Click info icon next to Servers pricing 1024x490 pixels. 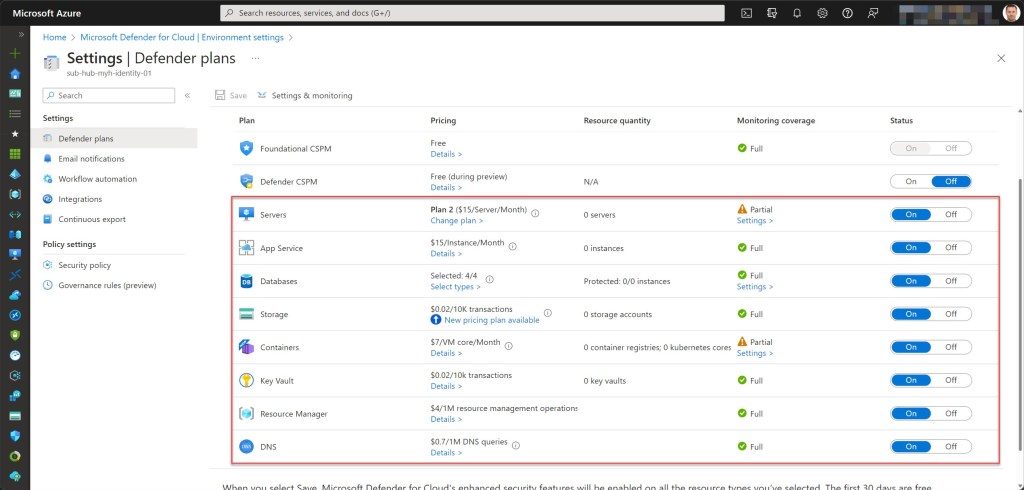click(535, 212)
